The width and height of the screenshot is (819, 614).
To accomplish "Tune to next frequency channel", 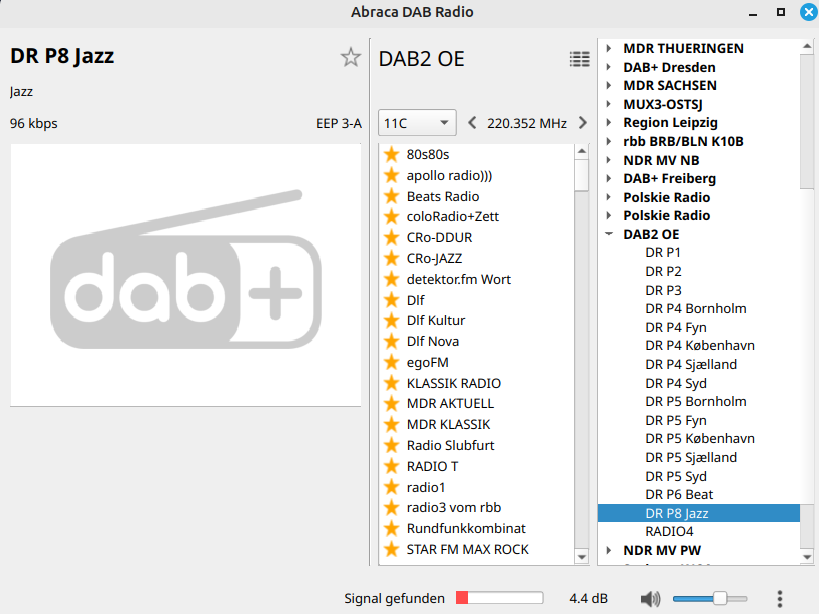I will coord(582,123).
